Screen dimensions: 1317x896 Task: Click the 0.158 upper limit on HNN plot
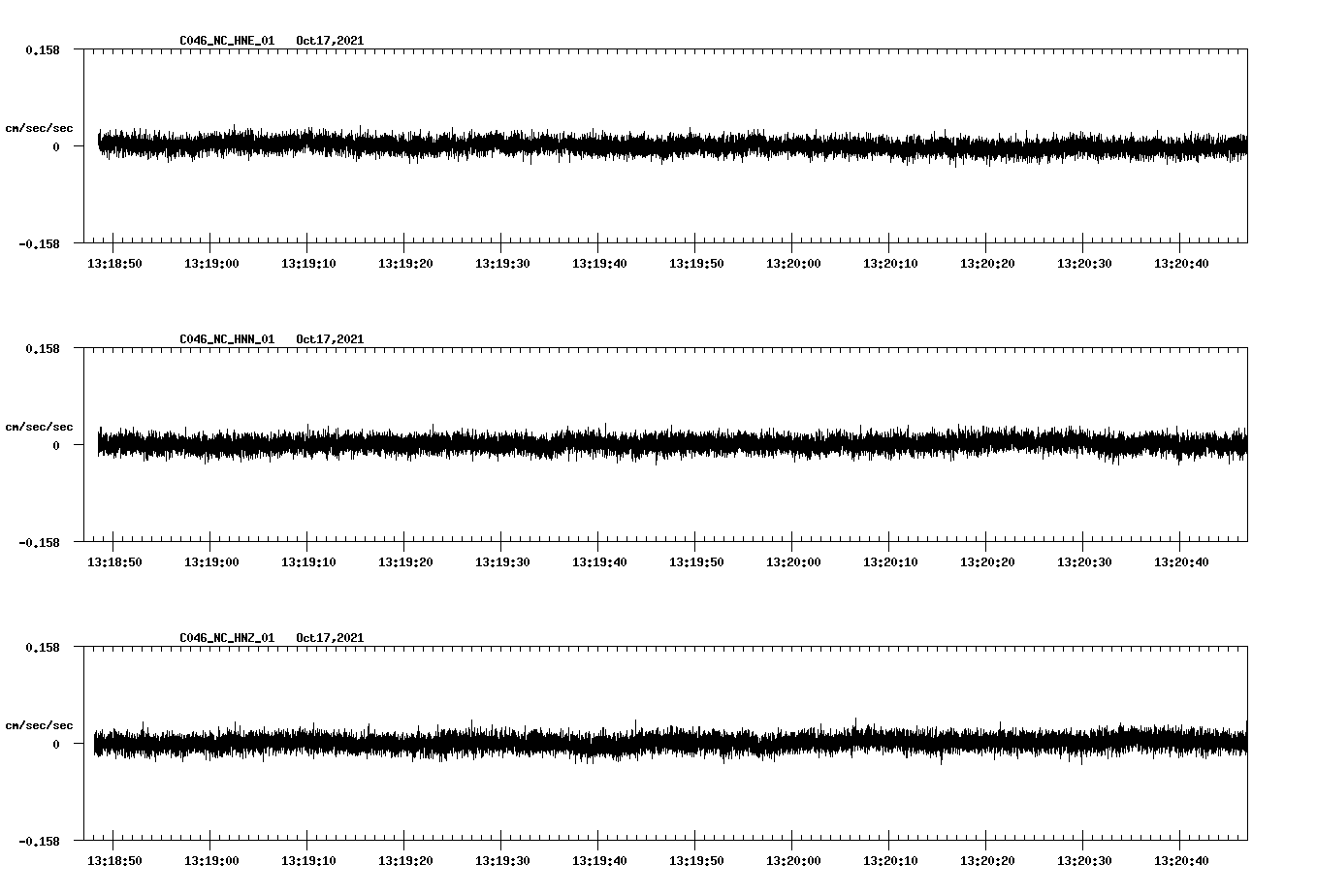click(43, 348)
